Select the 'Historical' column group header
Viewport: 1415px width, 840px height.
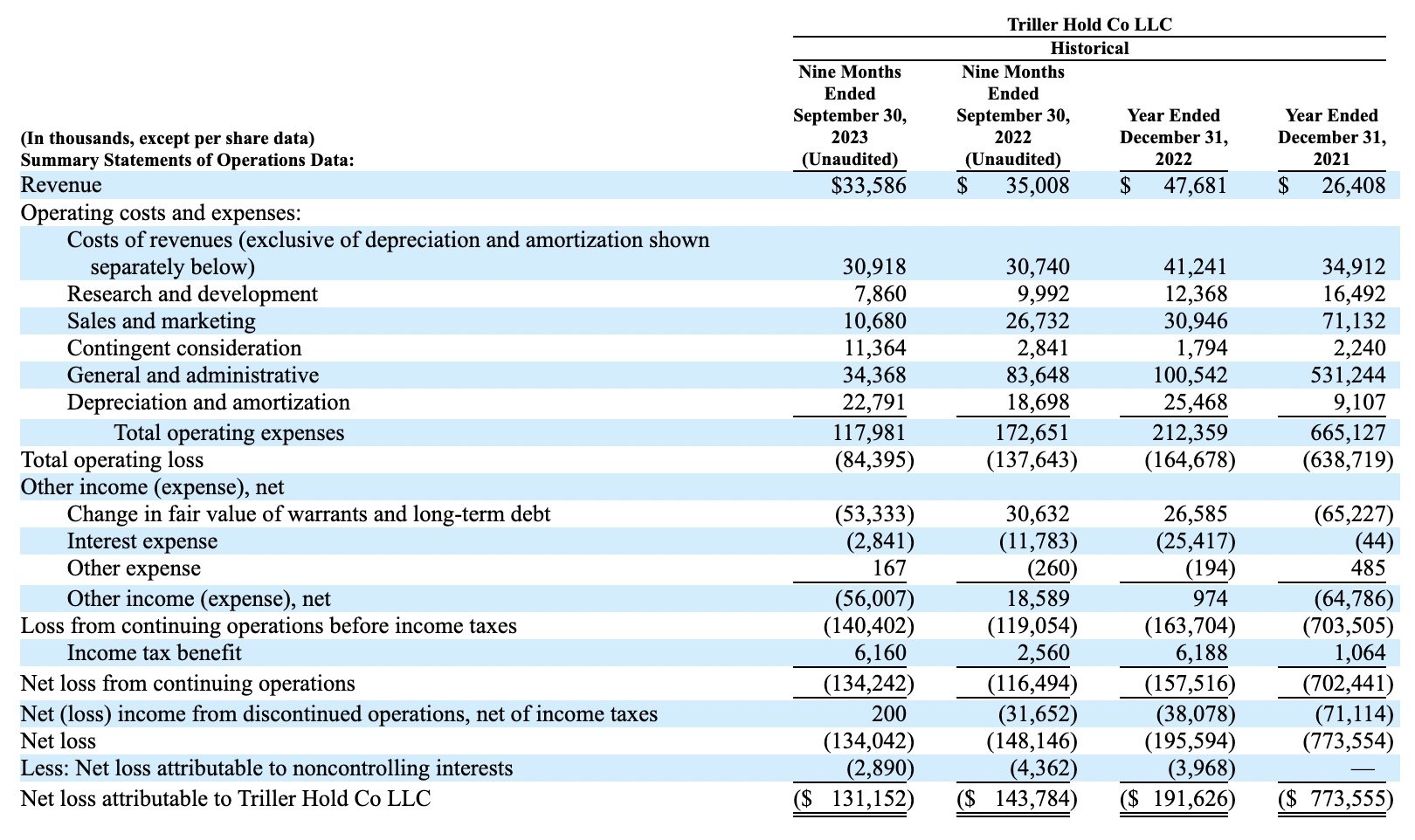(1089, 48)
